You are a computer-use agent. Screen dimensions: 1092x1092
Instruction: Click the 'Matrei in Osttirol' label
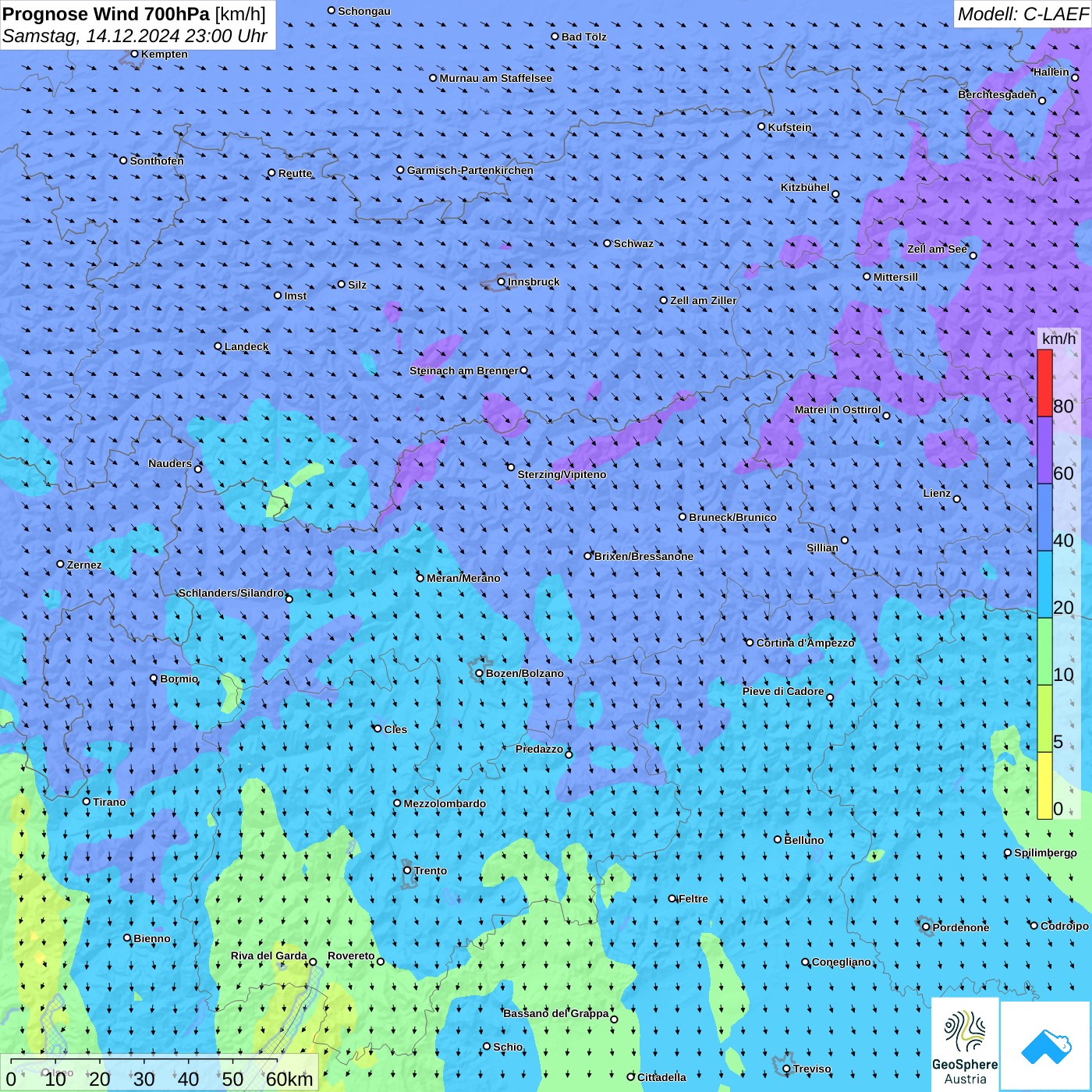pyautogui.click(x=838, y=409)
